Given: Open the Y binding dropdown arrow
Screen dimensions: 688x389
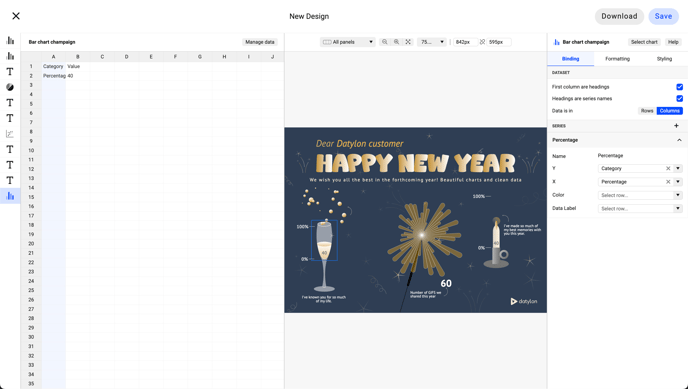Looking at the screenshot, I should click(678, 168).
